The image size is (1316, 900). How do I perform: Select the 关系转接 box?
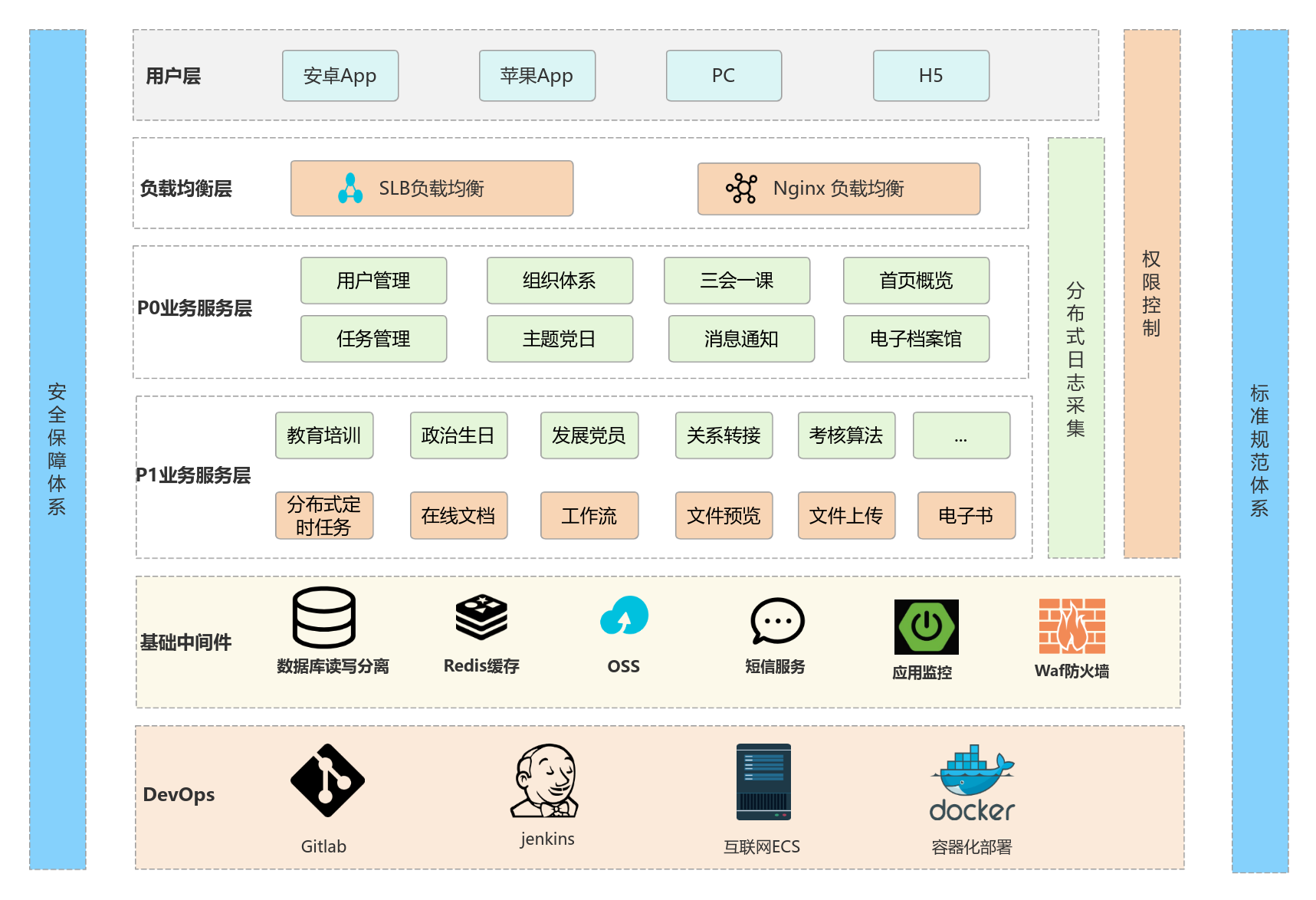point(724,435)
